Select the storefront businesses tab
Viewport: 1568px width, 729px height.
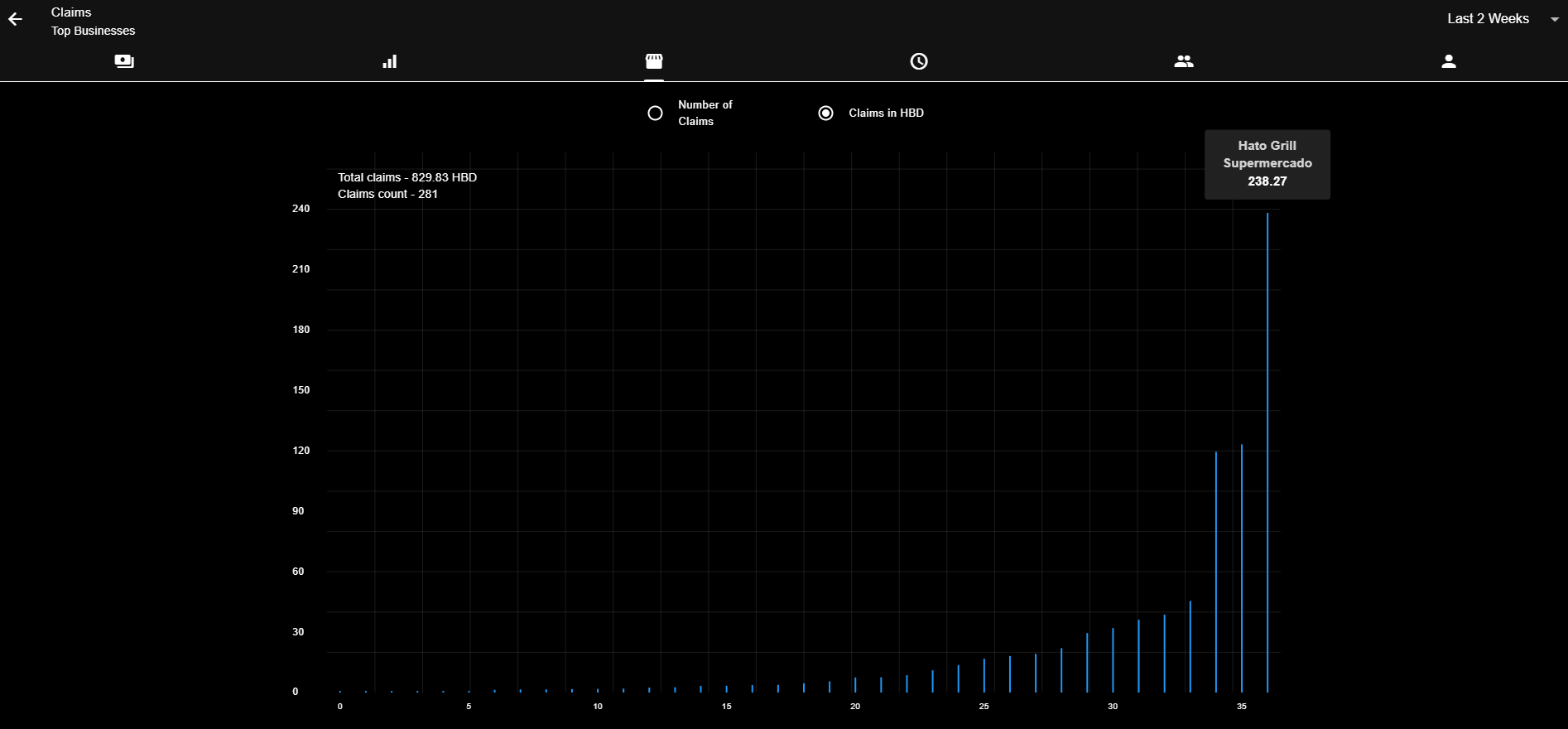pyautogui.click(x=654, y=61)
